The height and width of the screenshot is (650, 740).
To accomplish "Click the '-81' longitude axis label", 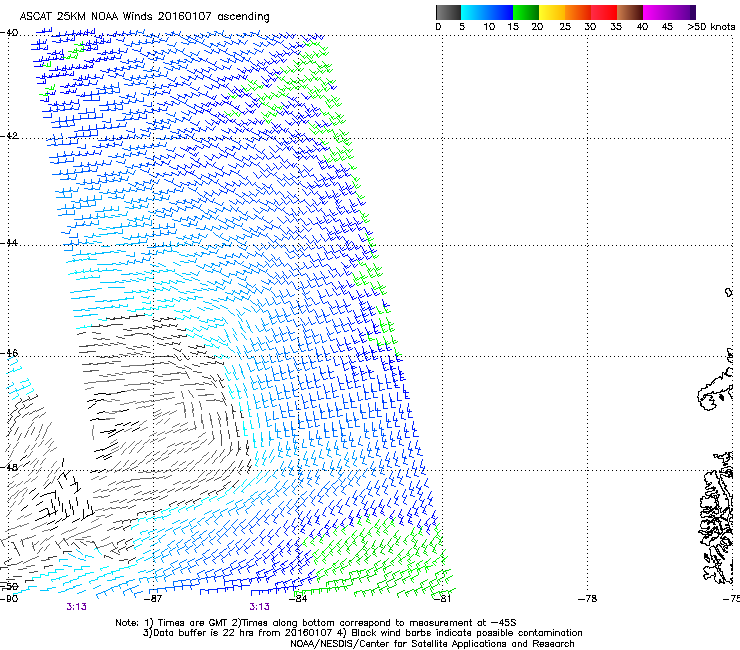I will point(443,599).
